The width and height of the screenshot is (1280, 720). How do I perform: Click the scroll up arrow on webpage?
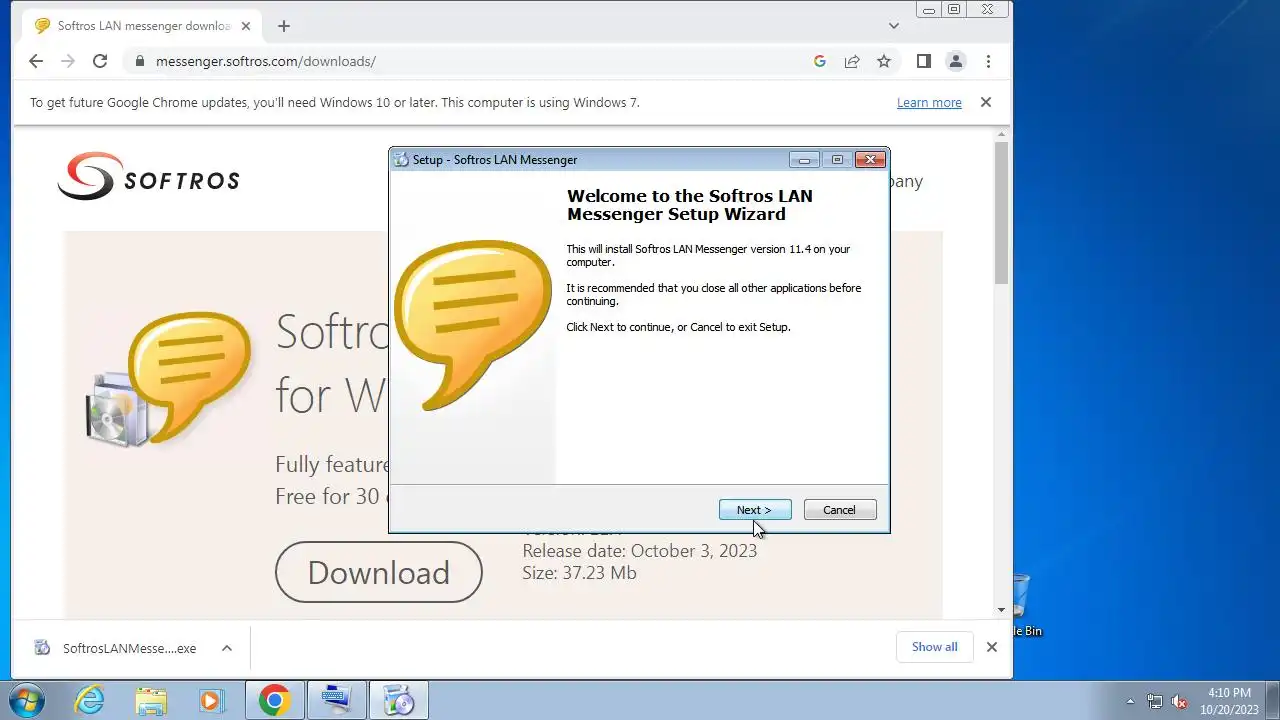[1001, 132]
